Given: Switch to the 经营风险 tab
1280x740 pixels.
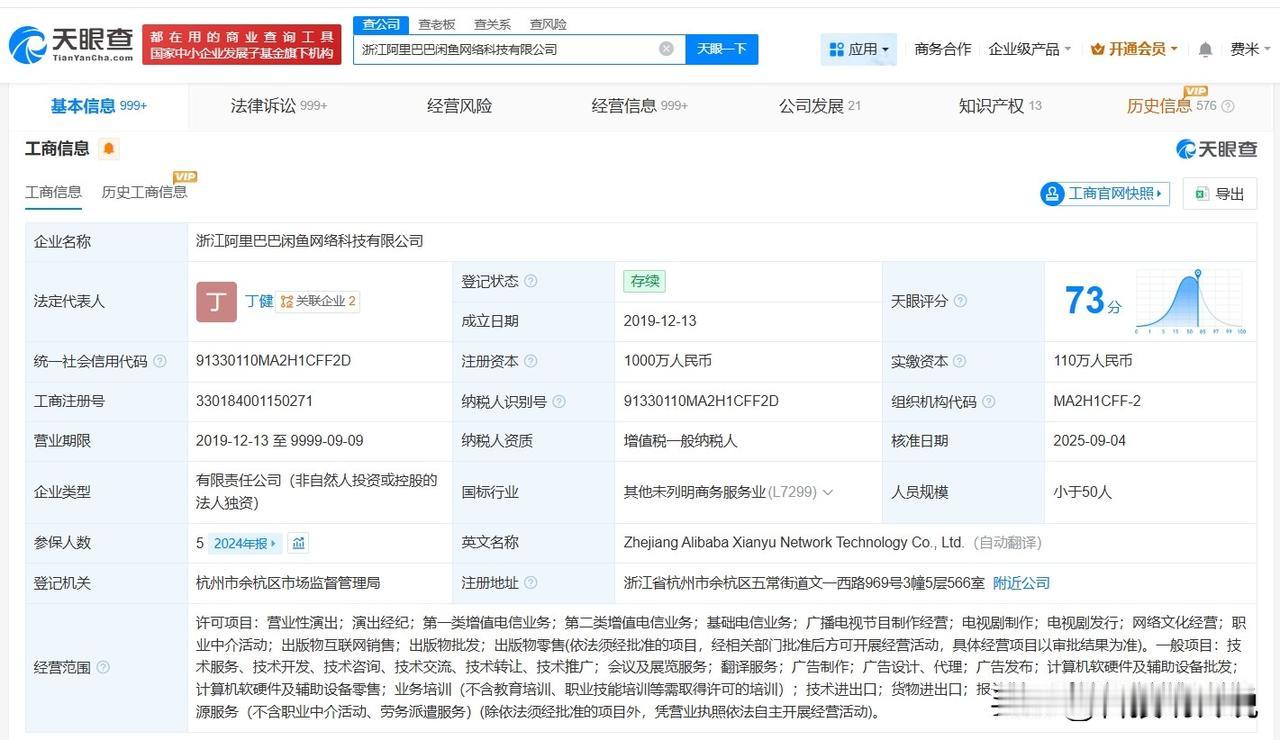Looking at the screenshot, I should click(x=459, y=106).
